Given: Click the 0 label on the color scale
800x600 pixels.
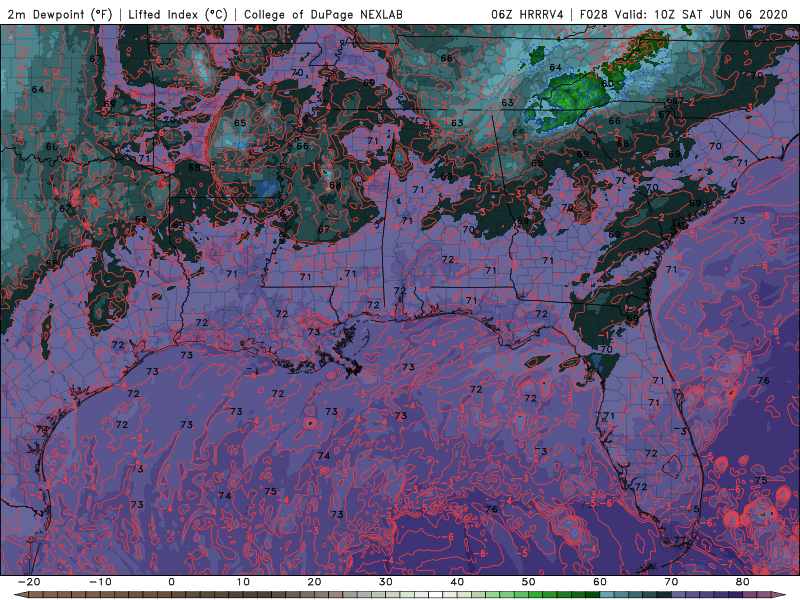Looking at the screenshot, I should [171, 582].
